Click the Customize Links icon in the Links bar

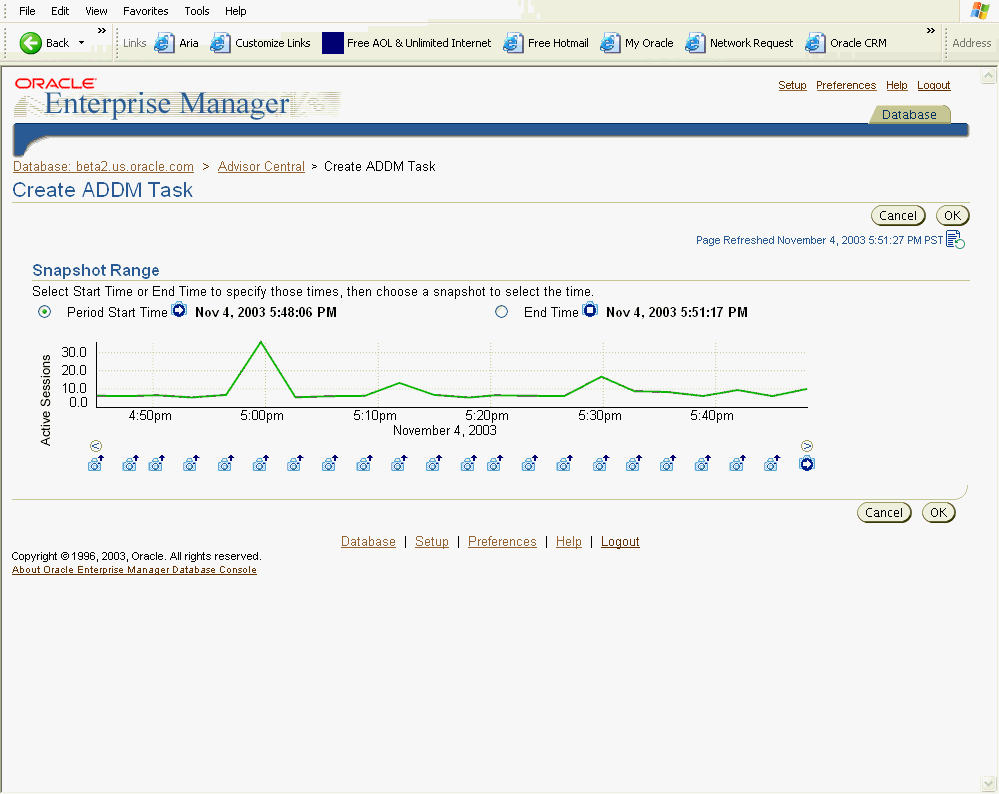click(220, 43)
